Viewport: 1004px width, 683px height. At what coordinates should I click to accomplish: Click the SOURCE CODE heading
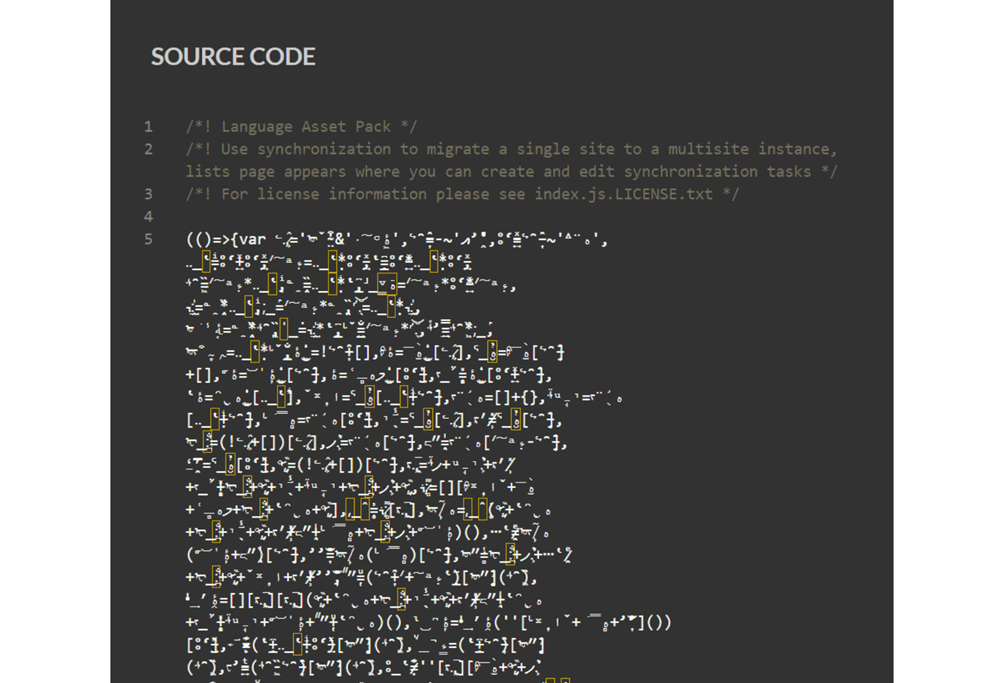pyautogui.click(x=233, y=57)
